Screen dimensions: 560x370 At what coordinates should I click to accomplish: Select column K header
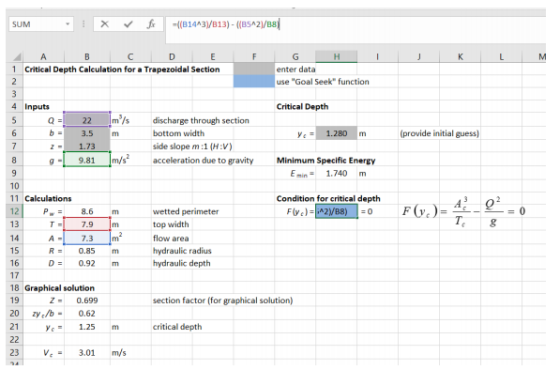pos(460,57)
